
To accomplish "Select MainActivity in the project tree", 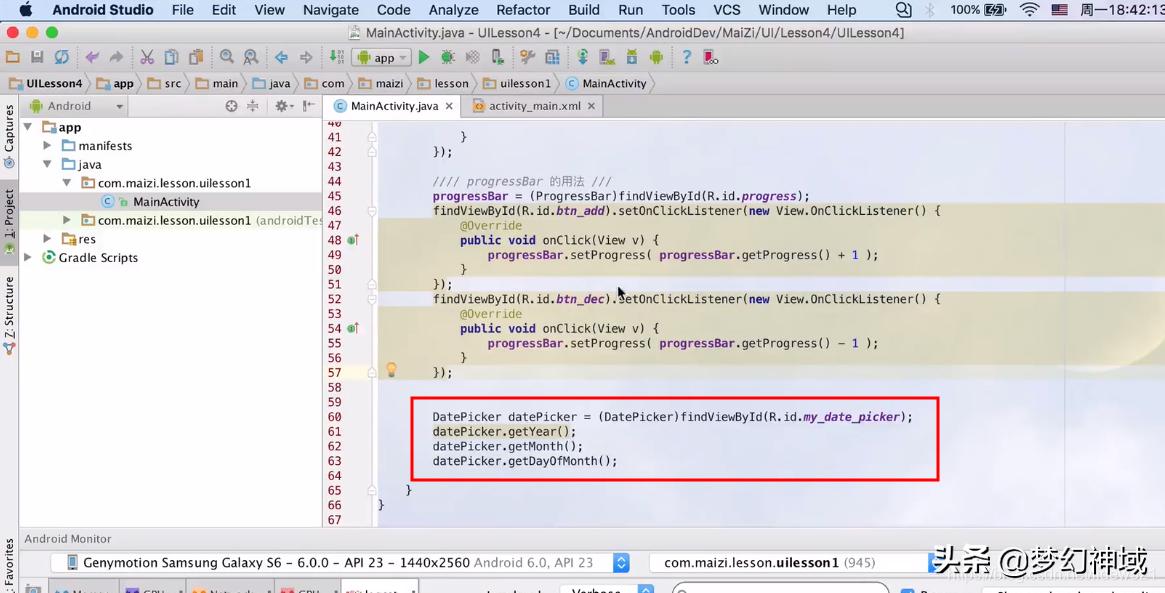I will [166, 202].
